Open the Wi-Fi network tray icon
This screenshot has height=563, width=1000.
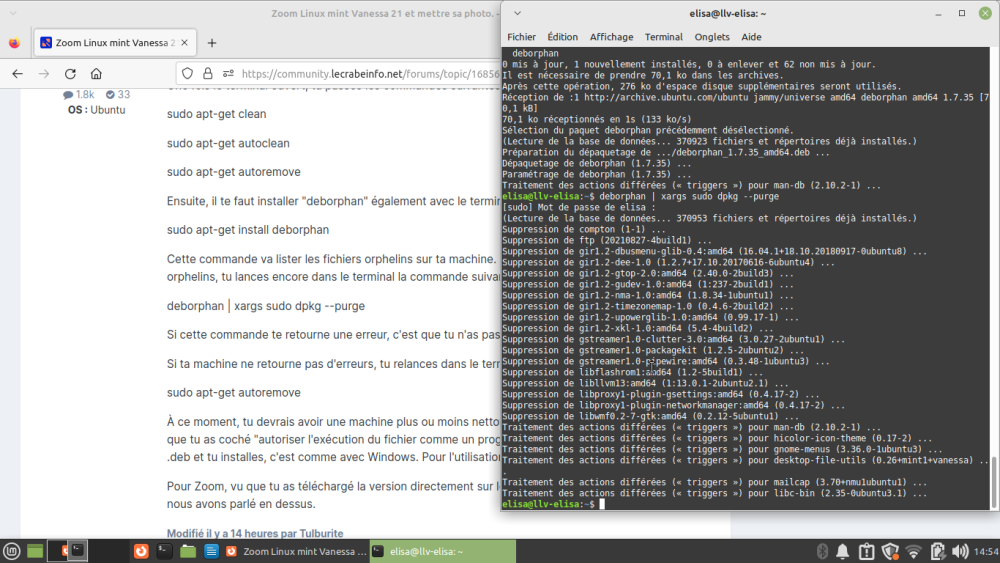click(912, 551)
